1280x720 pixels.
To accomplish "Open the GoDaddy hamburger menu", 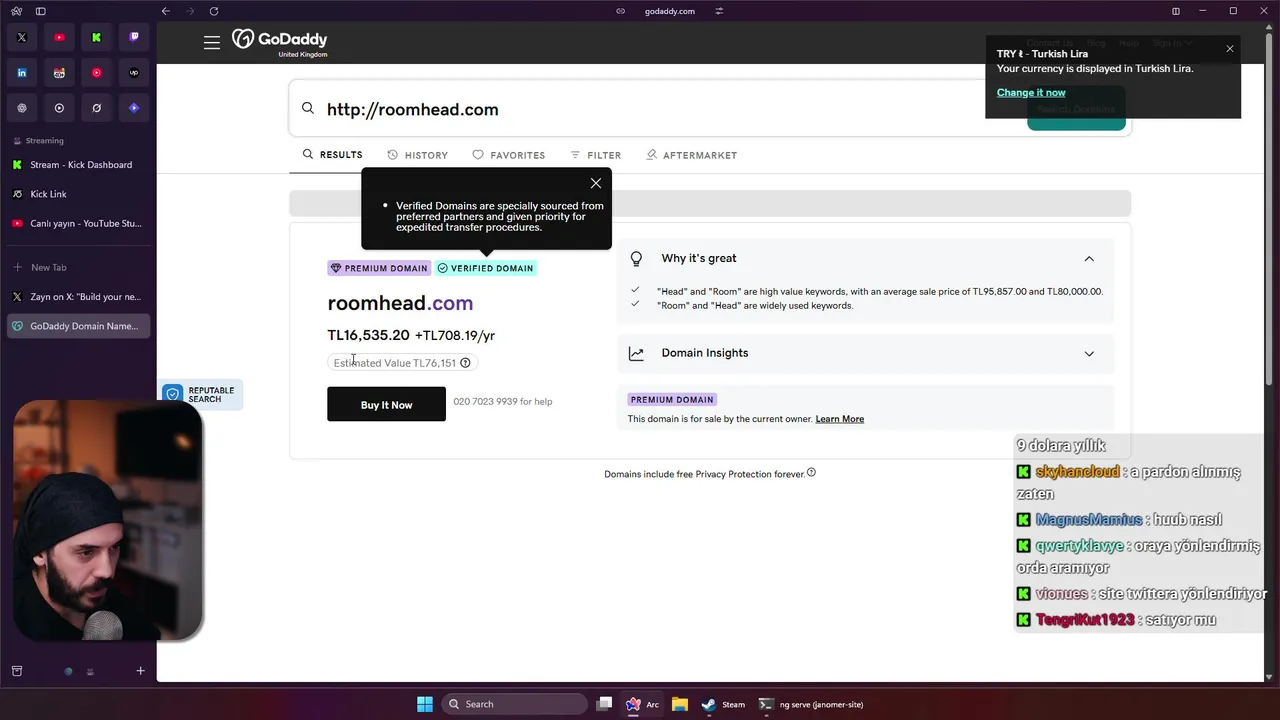I will click(x=211, y=43).
